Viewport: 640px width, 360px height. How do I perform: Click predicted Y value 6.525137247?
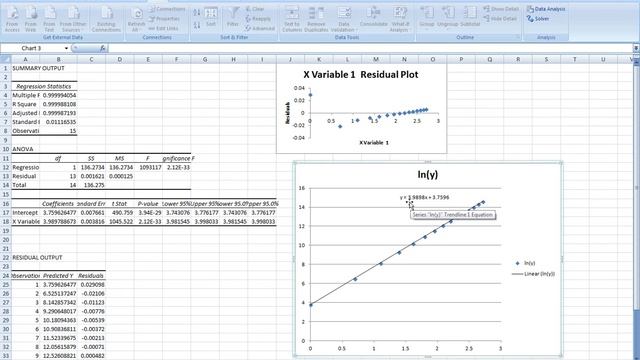point(59,293)
